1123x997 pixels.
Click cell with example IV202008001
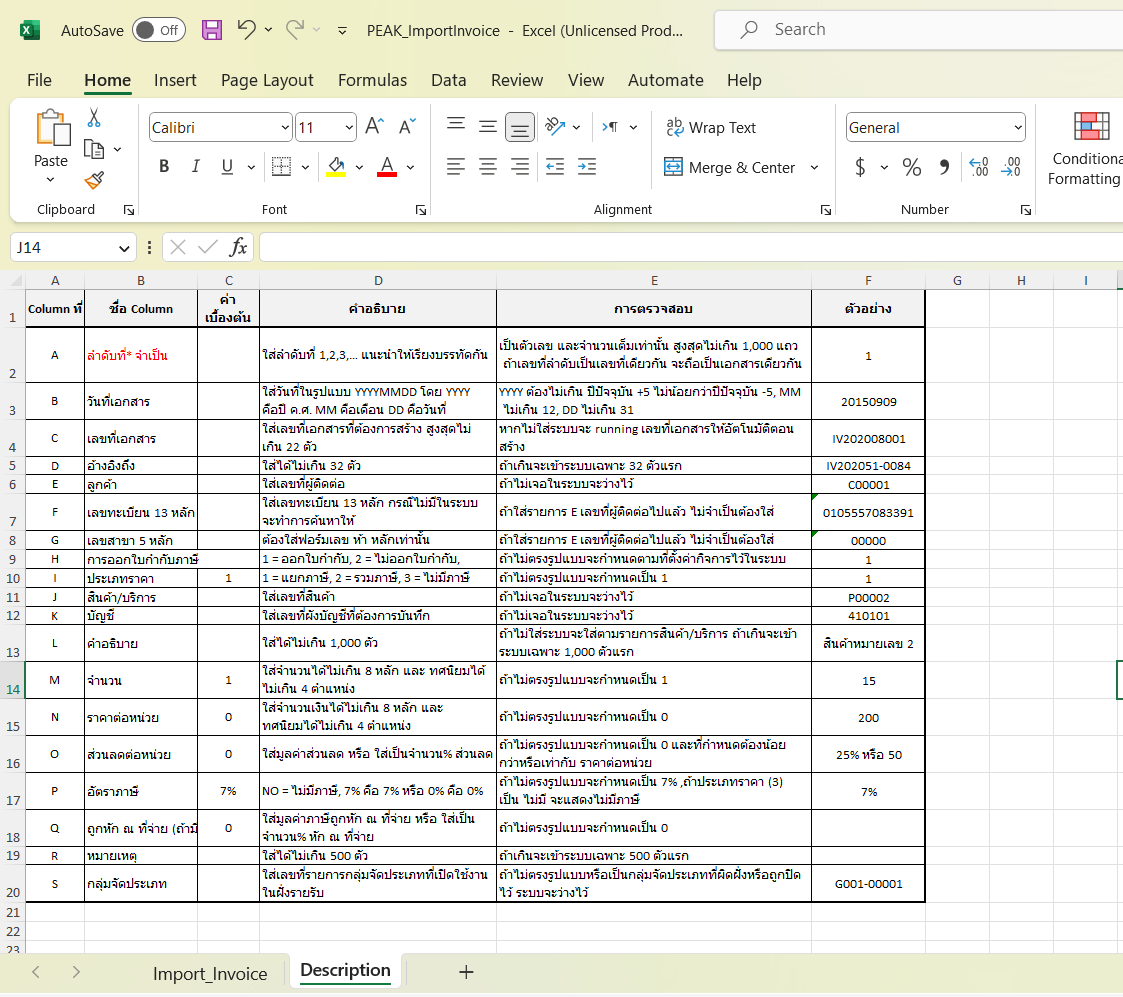coord(868,438)
